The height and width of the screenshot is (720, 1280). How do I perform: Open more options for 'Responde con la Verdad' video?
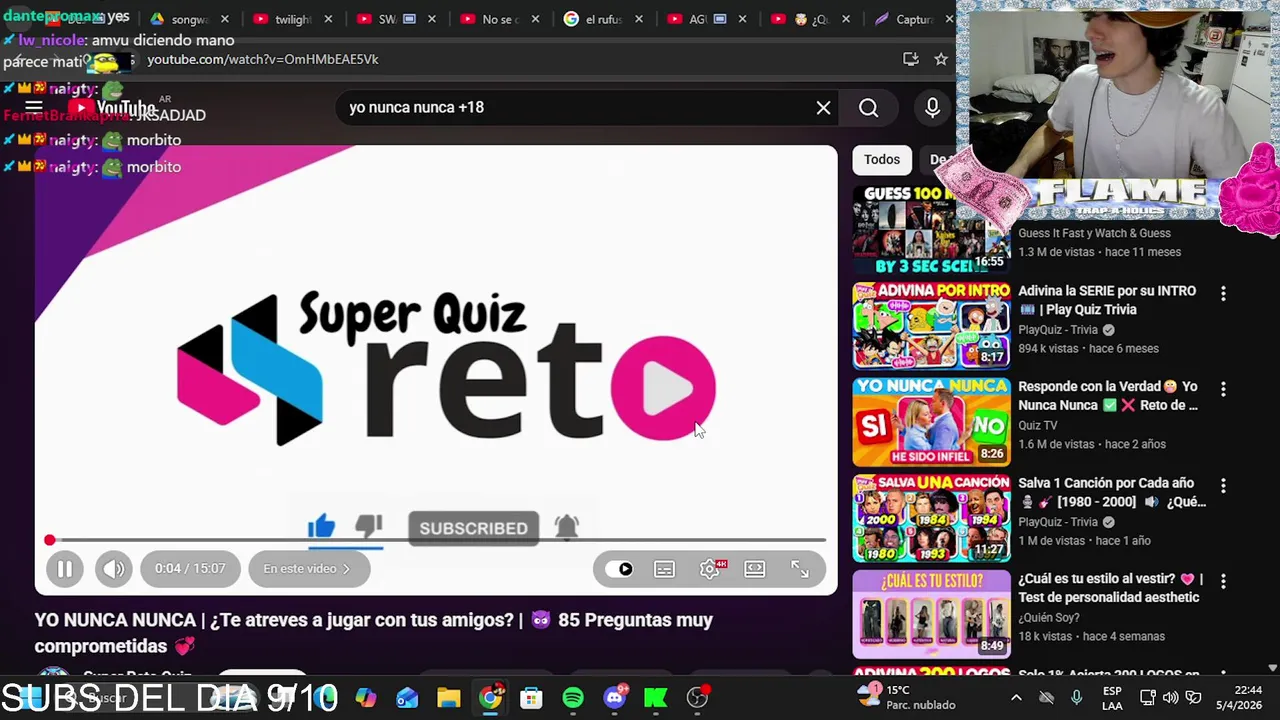click(x=1223, y=389)
